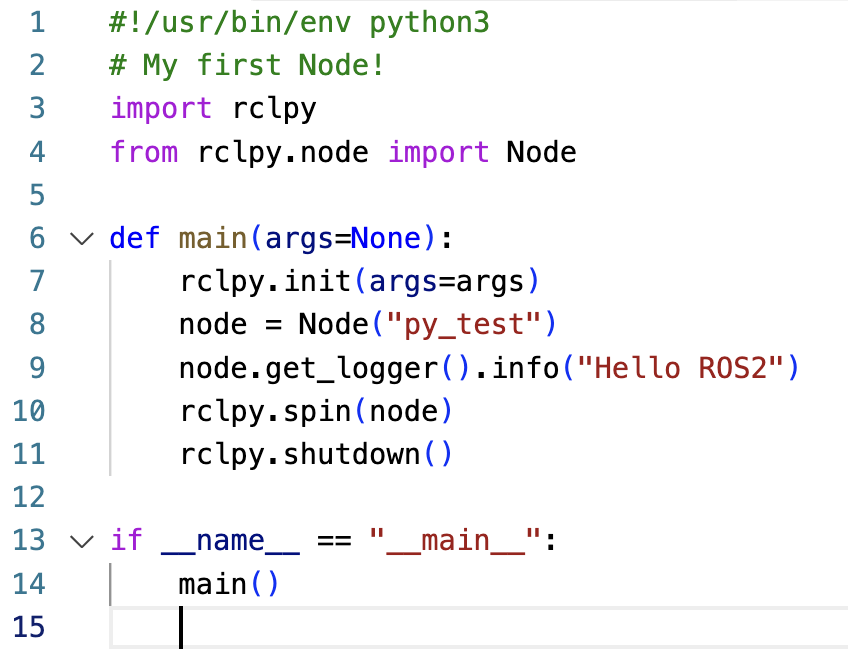
Task: Click line number 7 in gutter
Action: (x=37, y=281)
